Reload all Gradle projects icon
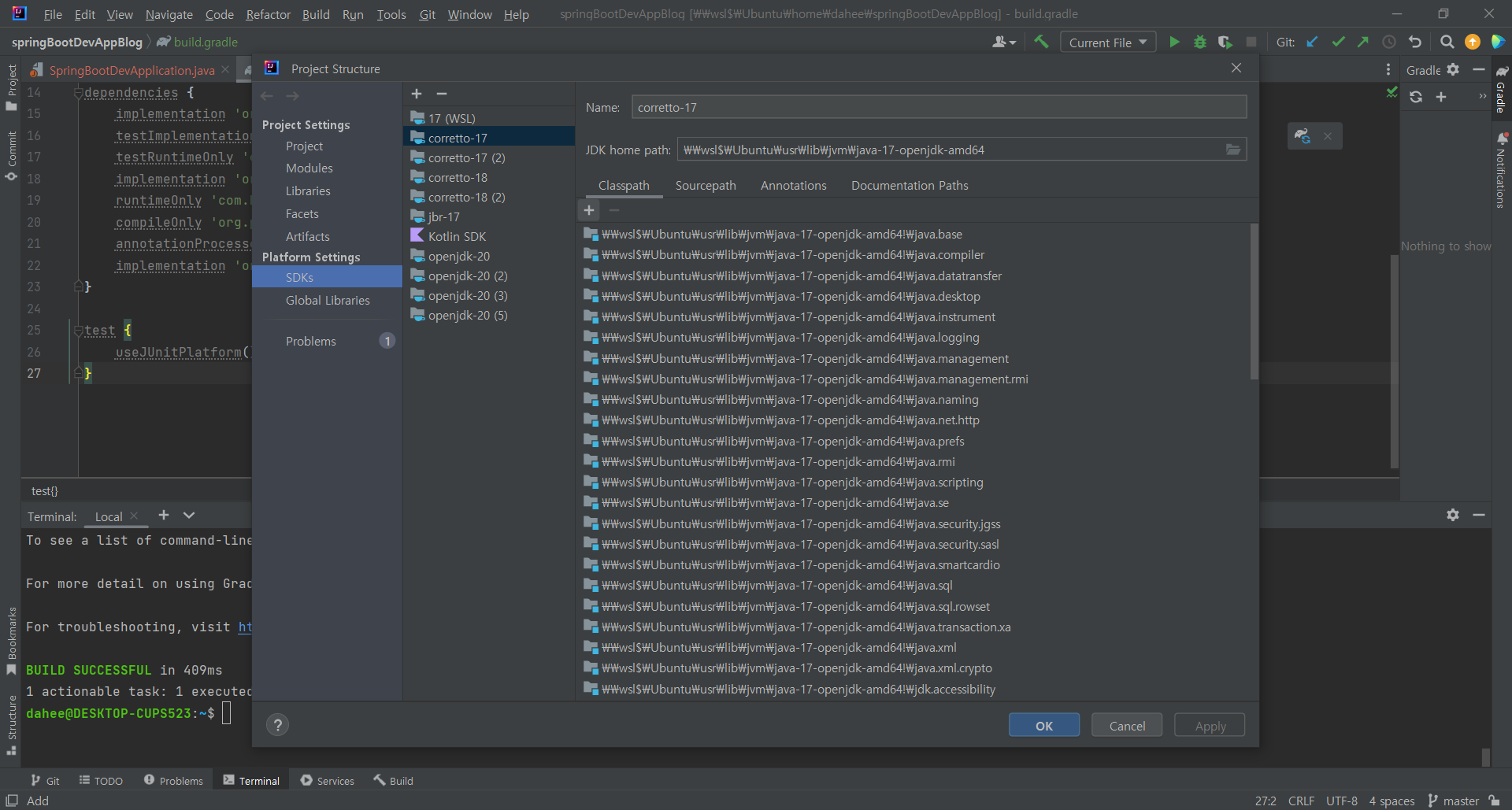This screenshot has width=1512, height=810. point(1416,97)
